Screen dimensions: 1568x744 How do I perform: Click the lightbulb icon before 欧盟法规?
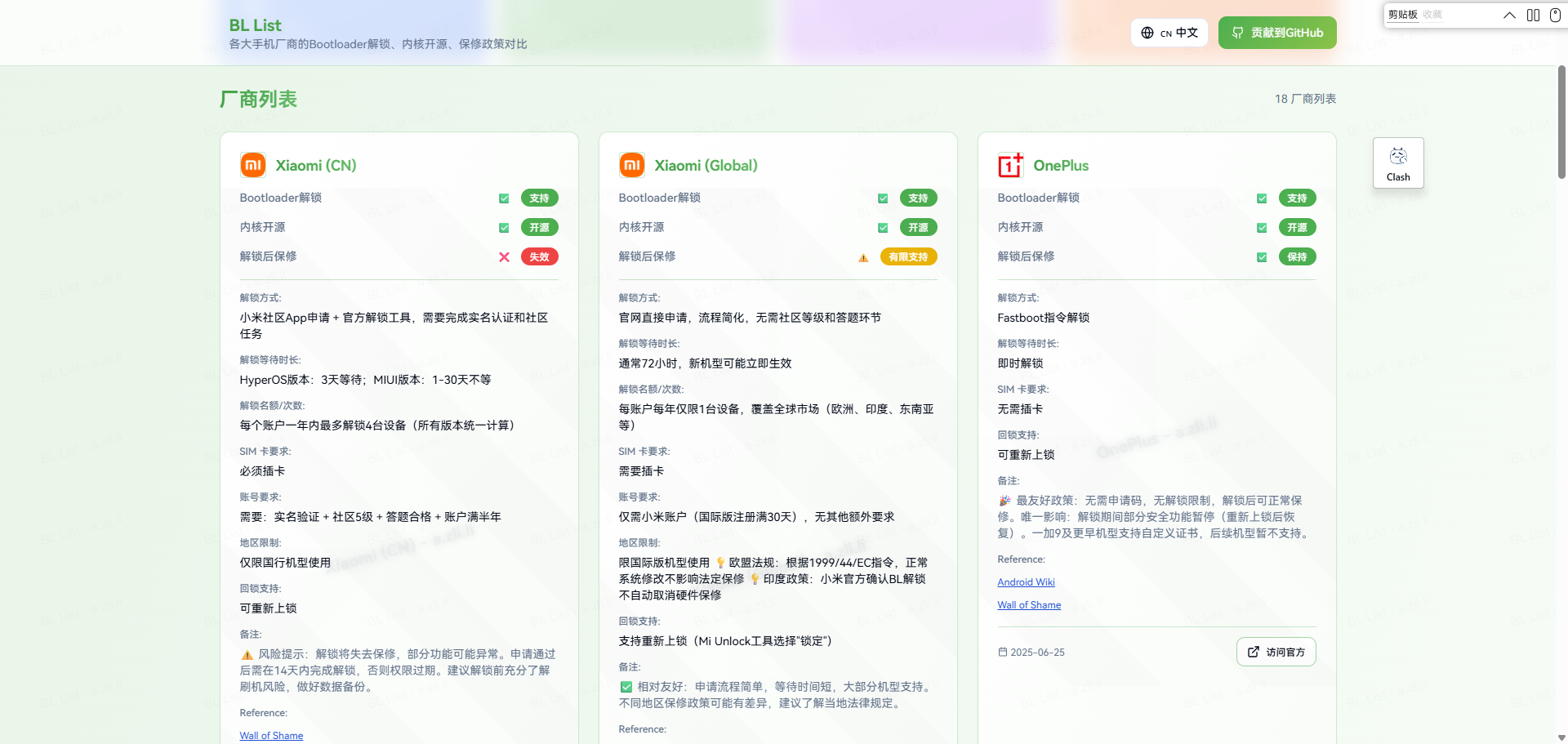click(720, 563)
